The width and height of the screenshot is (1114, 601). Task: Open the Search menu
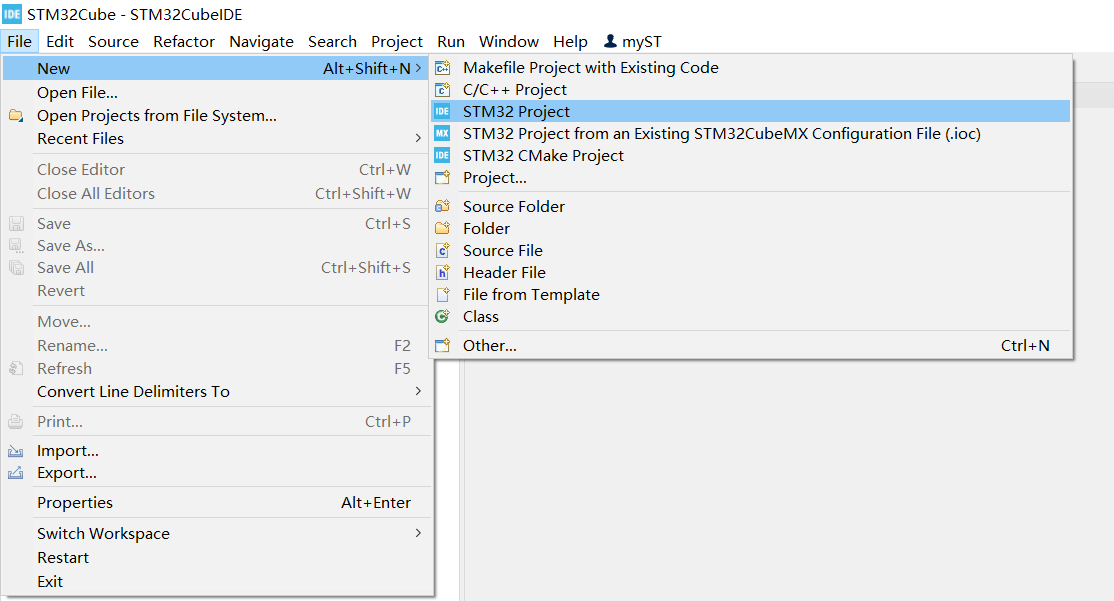tap(332, 41)
